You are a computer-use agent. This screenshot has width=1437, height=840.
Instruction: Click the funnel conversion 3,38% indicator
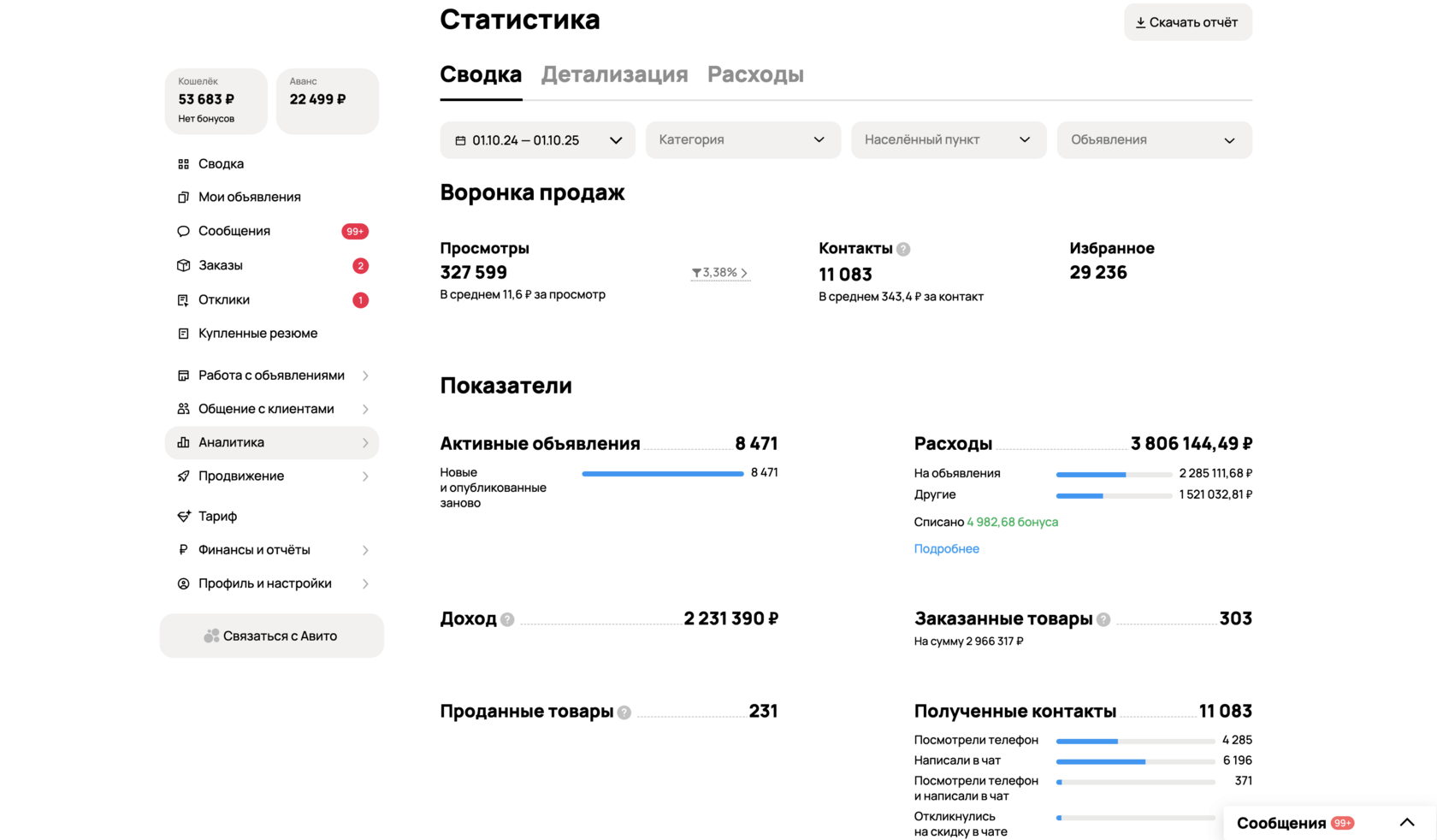click(720, 273)
